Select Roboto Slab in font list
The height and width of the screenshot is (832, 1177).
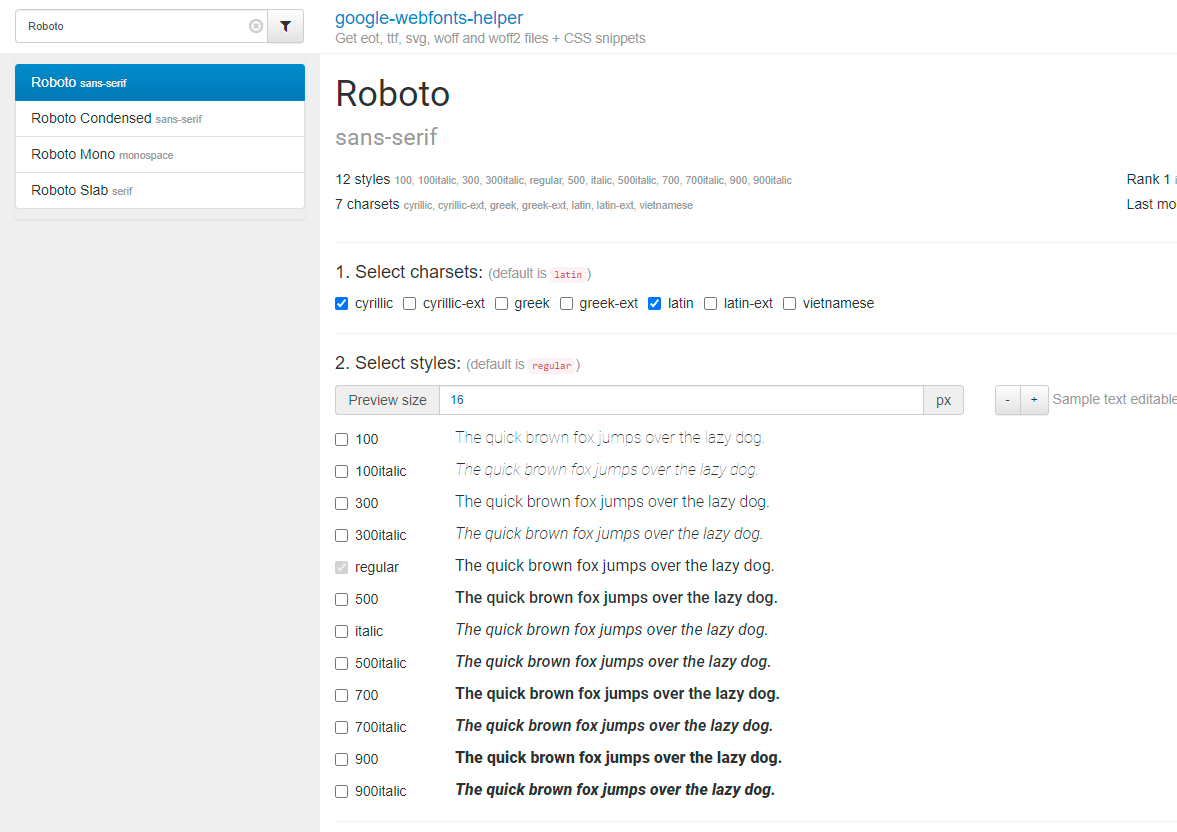160,191
